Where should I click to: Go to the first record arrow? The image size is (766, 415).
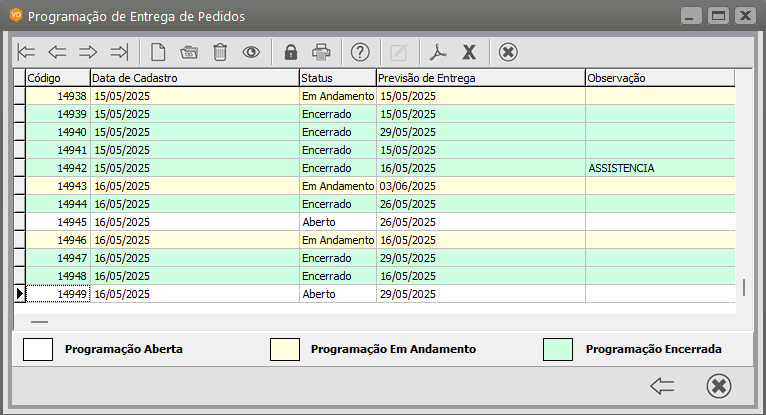click(x=27, y=52)
